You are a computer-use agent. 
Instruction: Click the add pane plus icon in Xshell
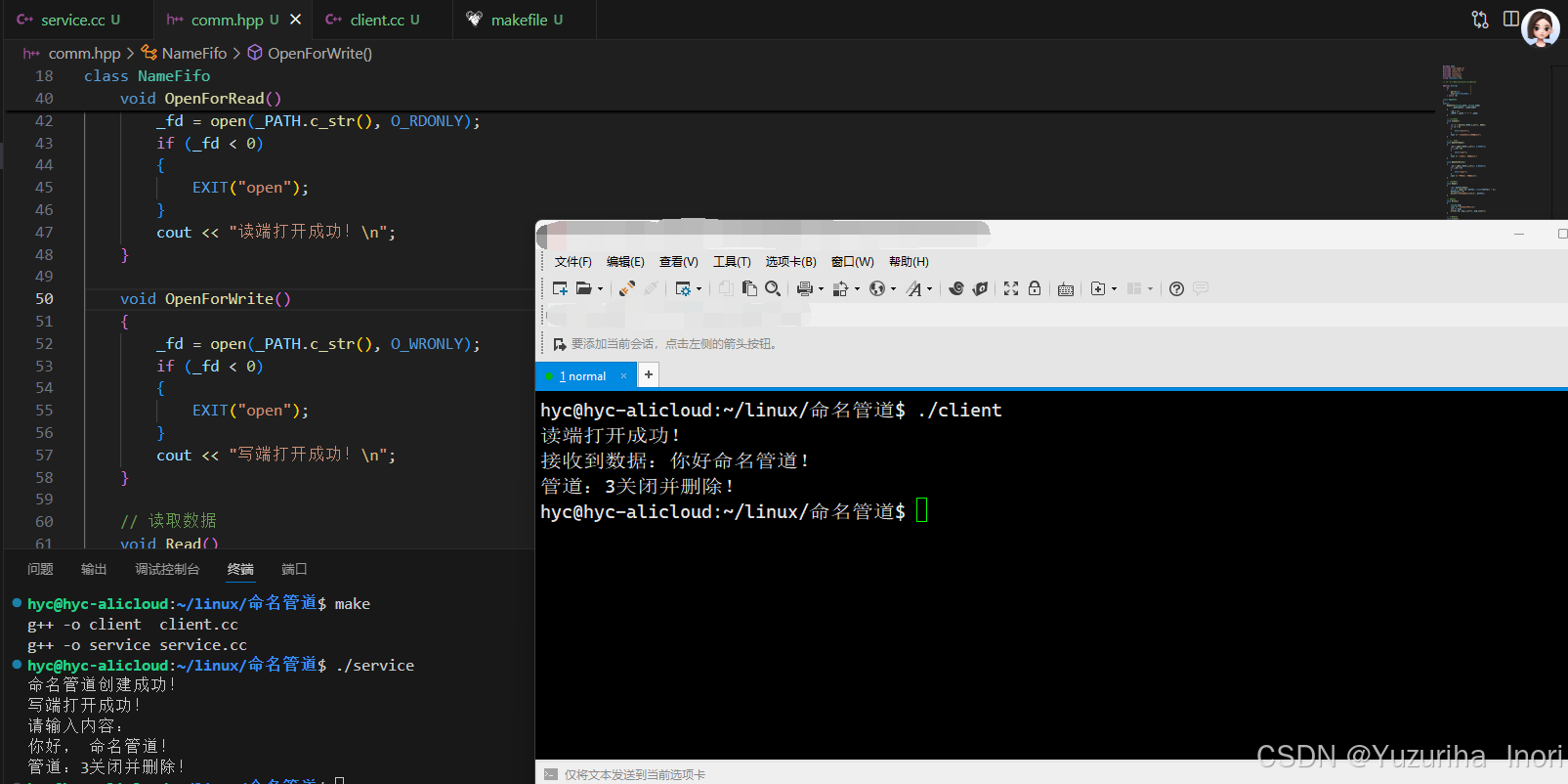coord(1098,288)
